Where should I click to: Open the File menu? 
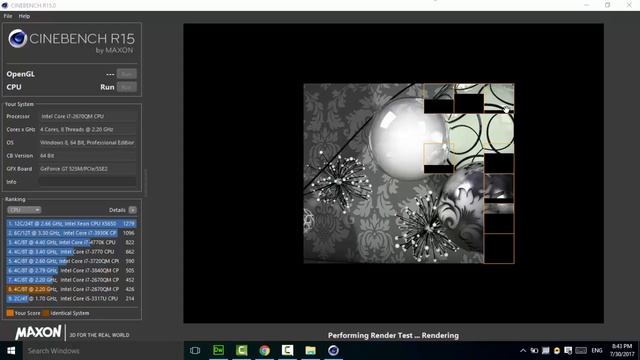click(x=8, y=16)
